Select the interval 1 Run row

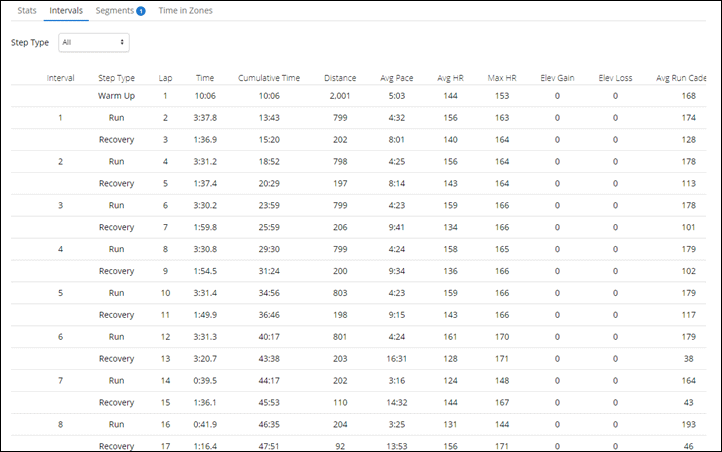pyautogui.click(x=358, y=118)
